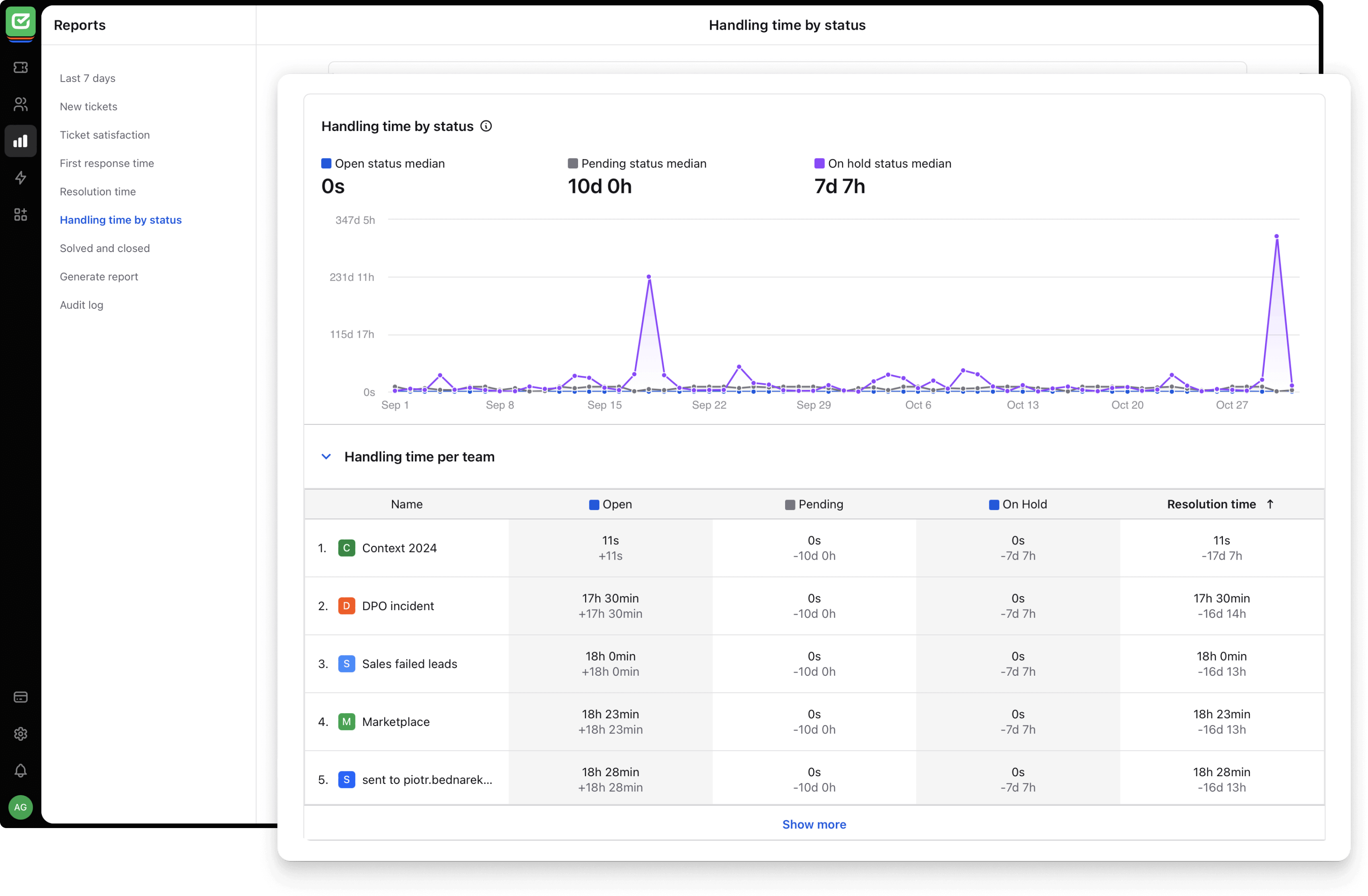Open the customers people icon

coord(21,104)
